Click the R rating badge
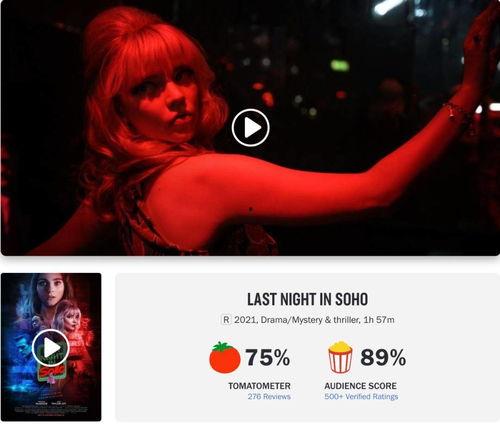This screenshot has height=426, width=500. pos(226,320)
